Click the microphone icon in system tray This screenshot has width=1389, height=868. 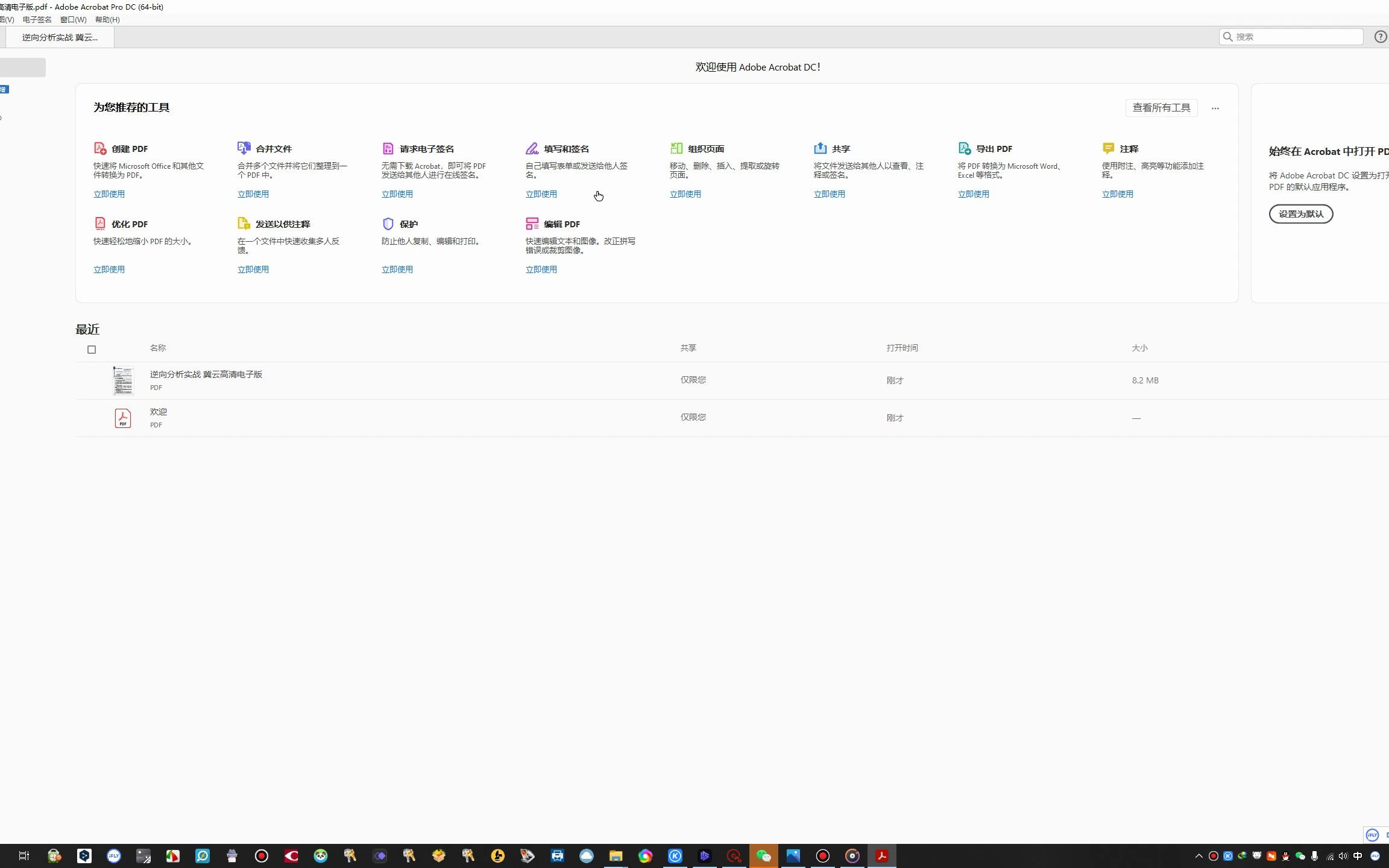coord(1314,856)
